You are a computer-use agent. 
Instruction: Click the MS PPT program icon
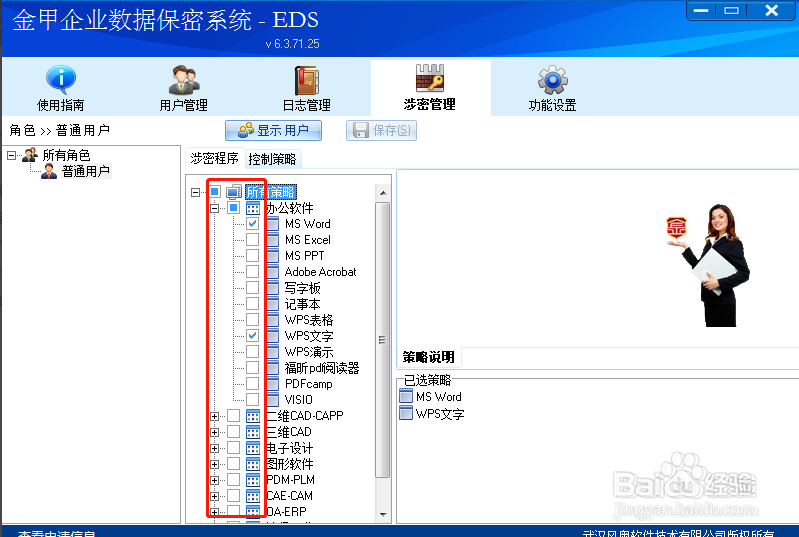(272, 256)
